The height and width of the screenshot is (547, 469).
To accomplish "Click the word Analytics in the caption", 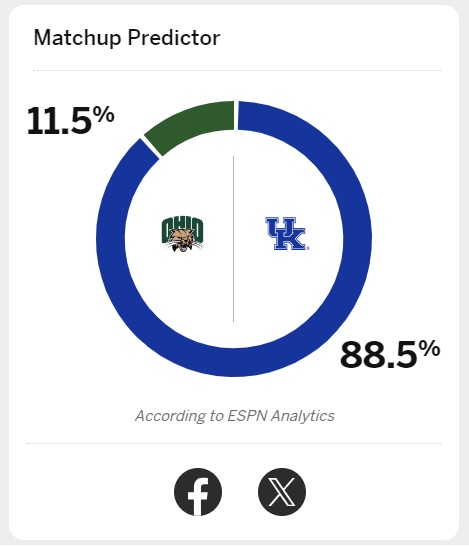I will [x=303, y=416].
